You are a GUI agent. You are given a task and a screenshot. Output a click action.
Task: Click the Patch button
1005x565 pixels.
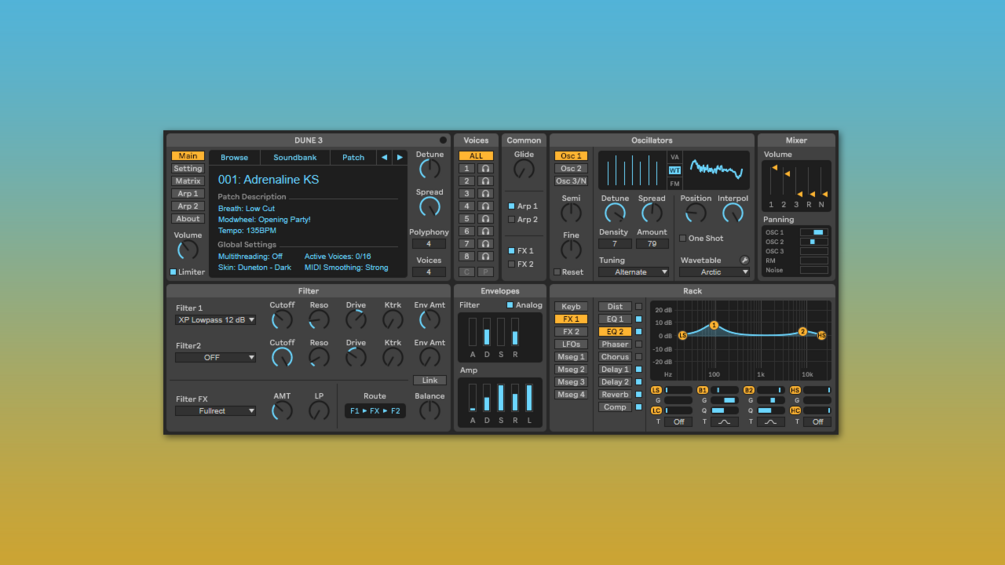353,157
